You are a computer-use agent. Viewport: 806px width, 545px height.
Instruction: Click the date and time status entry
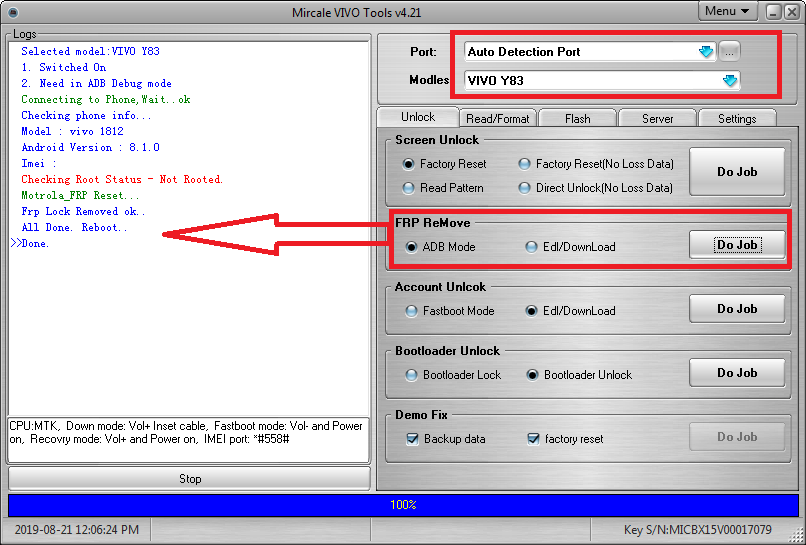pos(77,530)
